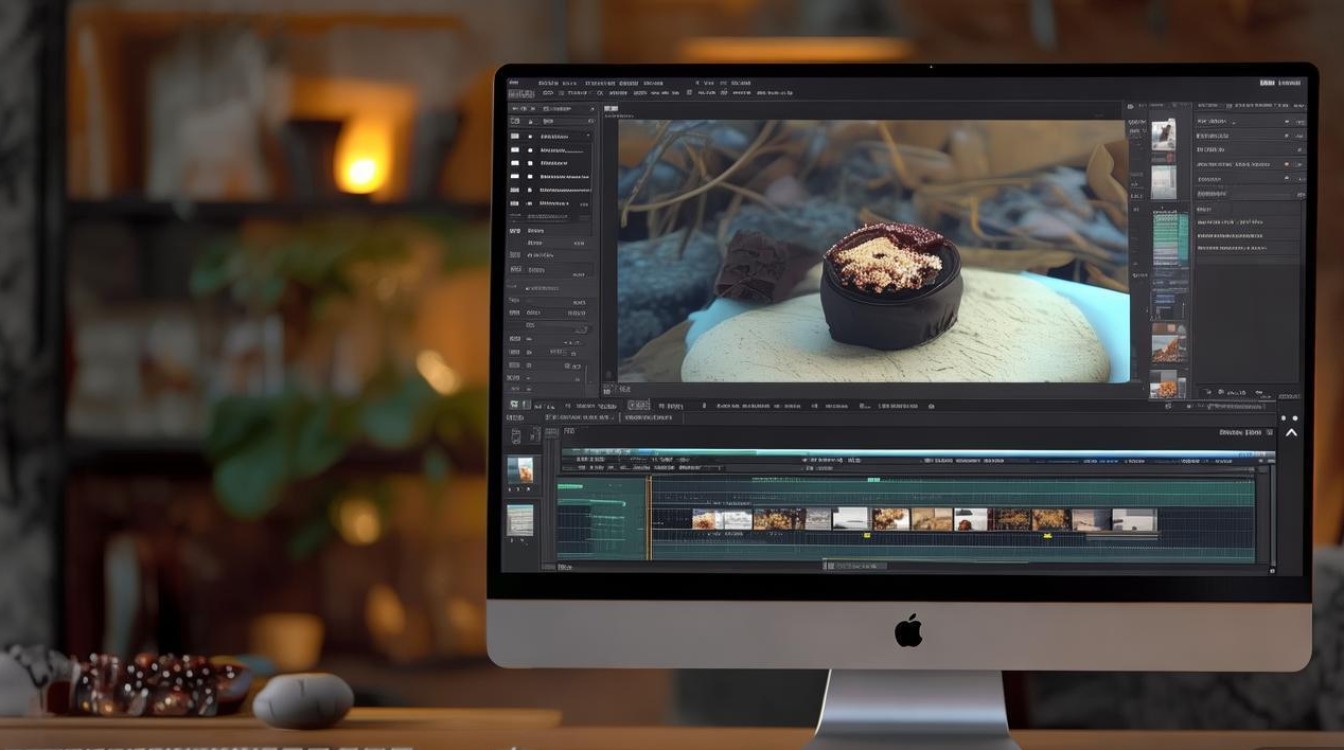The height and width of the screenshot is (750, 1344).
Task: Select the last gray clip in the timeline filmstrip
Action: click(x=1135, y=519)
